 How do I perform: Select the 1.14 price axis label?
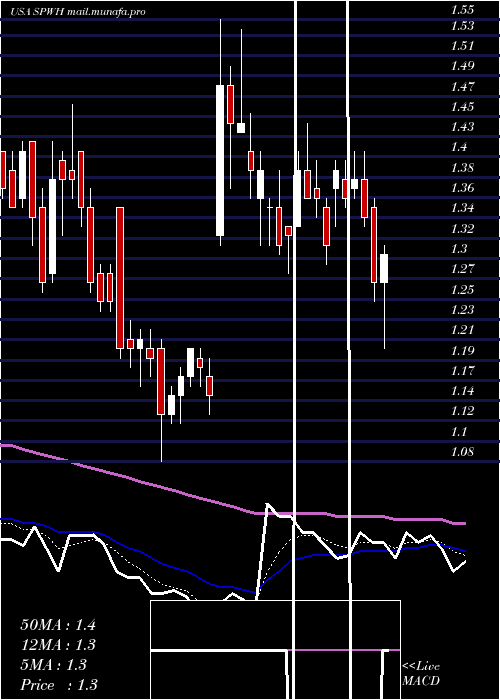point(462,391)
